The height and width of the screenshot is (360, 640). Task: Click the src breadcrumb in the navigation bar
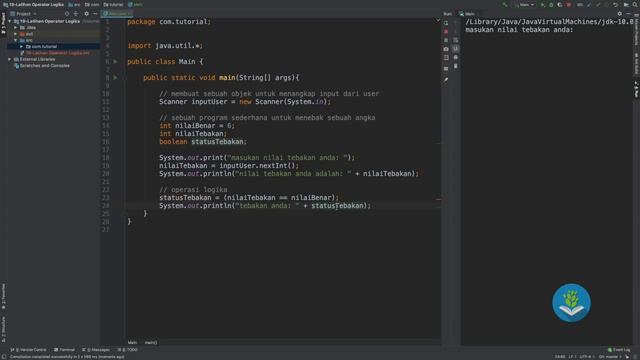[74, 4]
